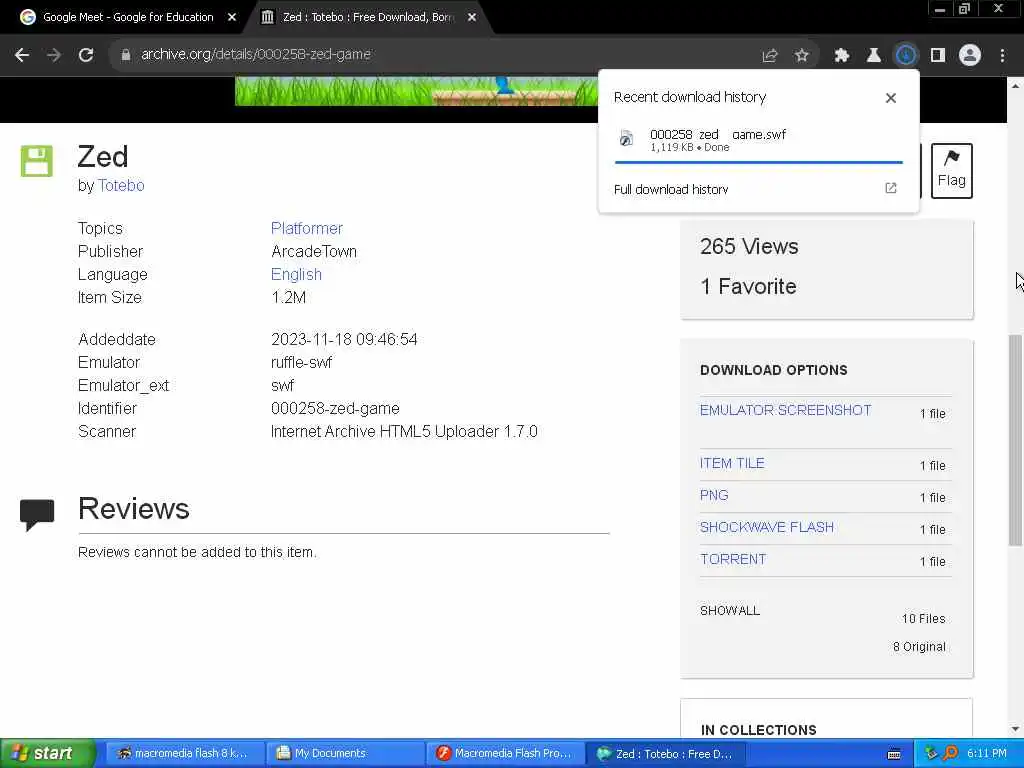
Task: Close the Zed : Totebo tab
Action: pyautogui.click(x=472, y=18)
